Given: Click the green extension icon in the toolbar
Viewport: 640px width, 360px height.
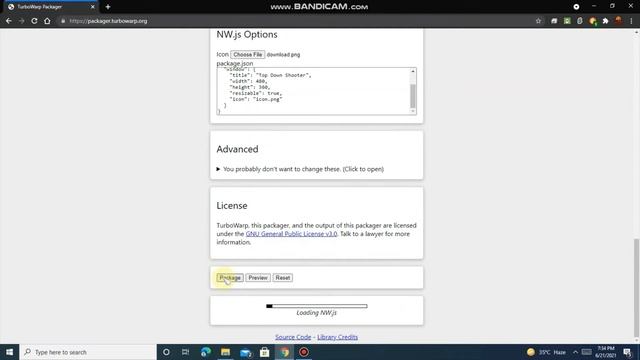Looking at the screenshot, I should (567, 21).
